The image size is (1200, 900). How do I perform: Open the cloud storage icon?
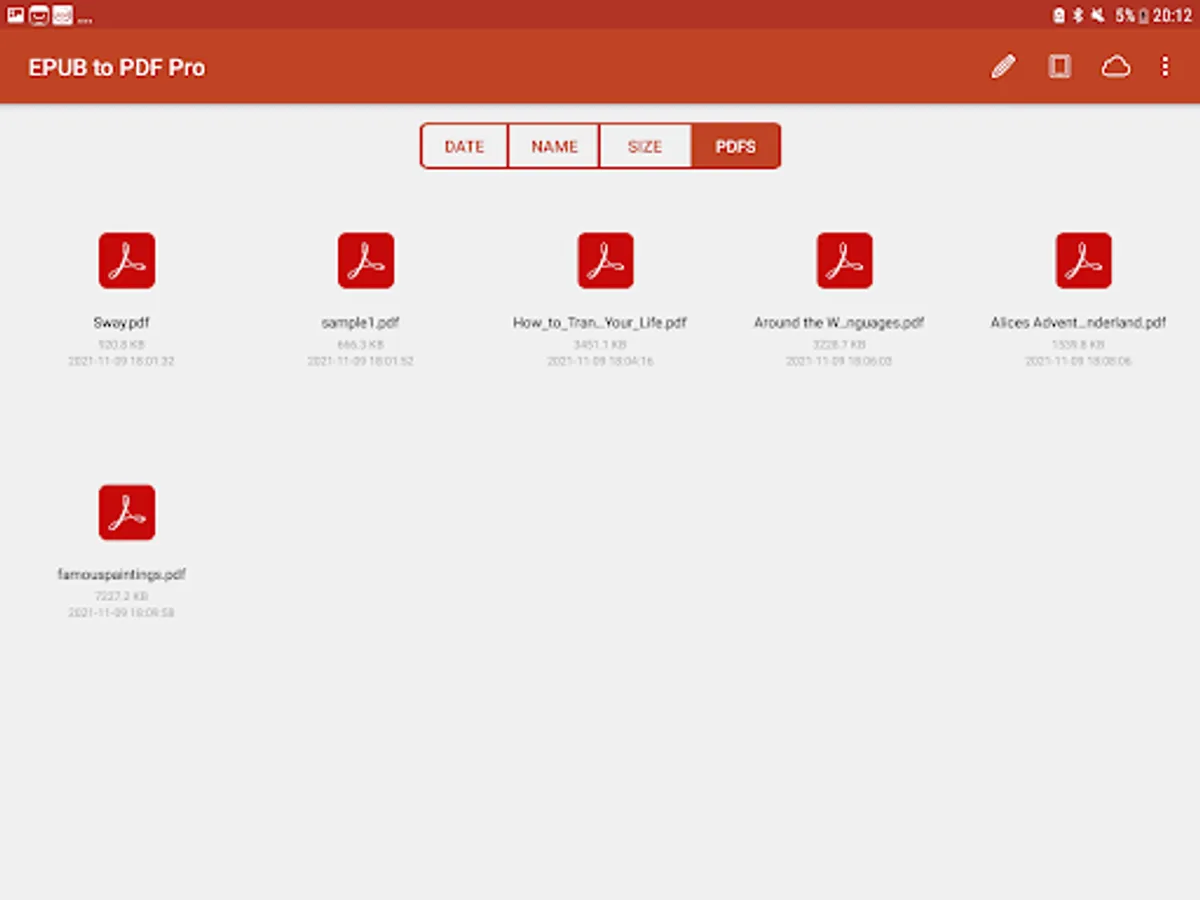pyautogui.click(x=1115, y=67)
